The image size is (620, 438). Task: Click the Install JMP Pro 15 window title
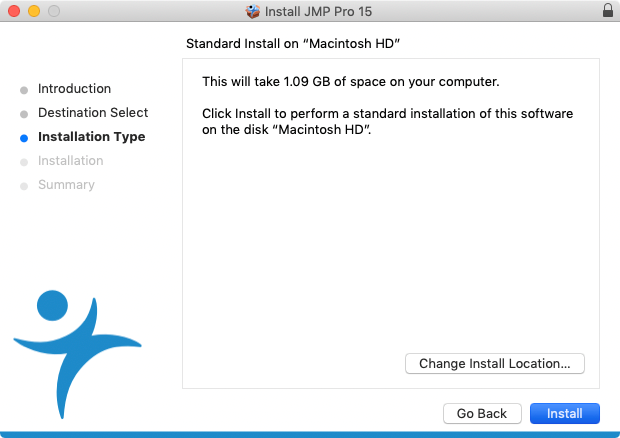tap(318, 11)
